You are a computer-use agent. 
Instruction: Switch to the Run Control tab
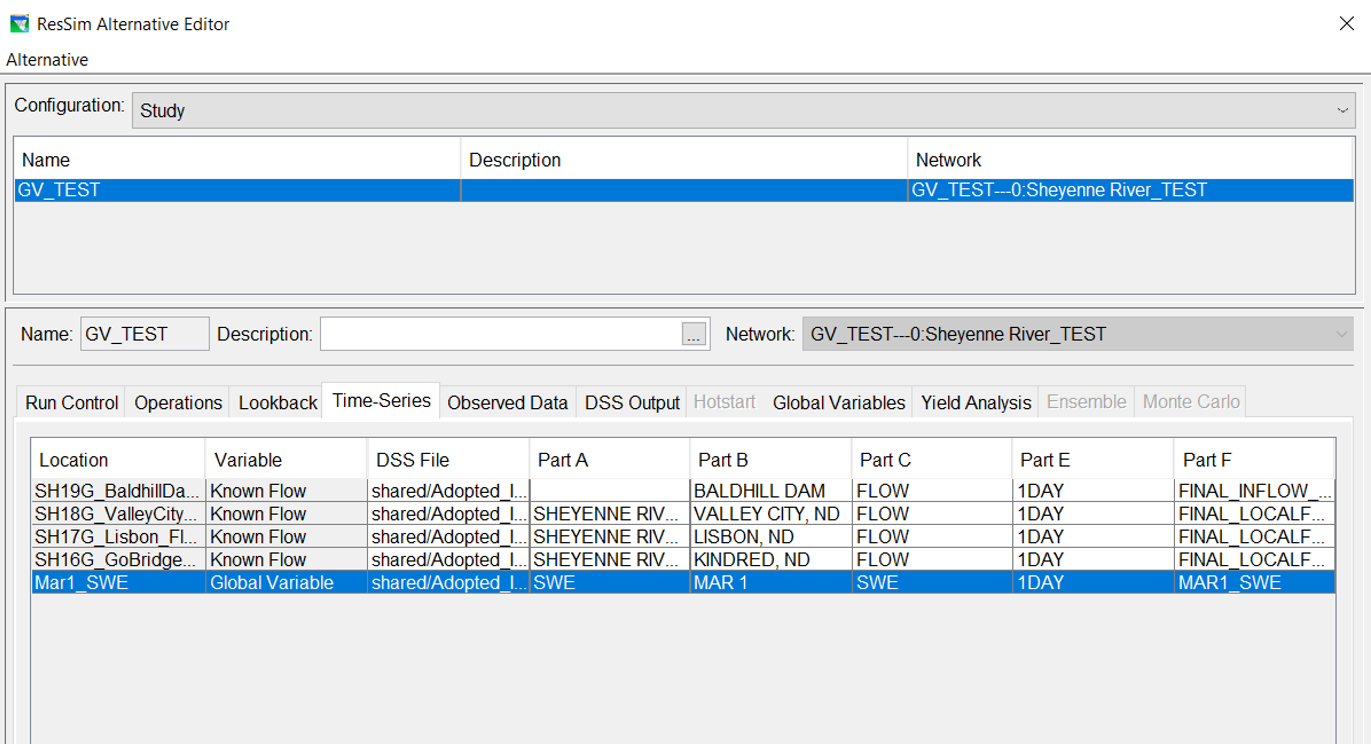tap(71, 403)
